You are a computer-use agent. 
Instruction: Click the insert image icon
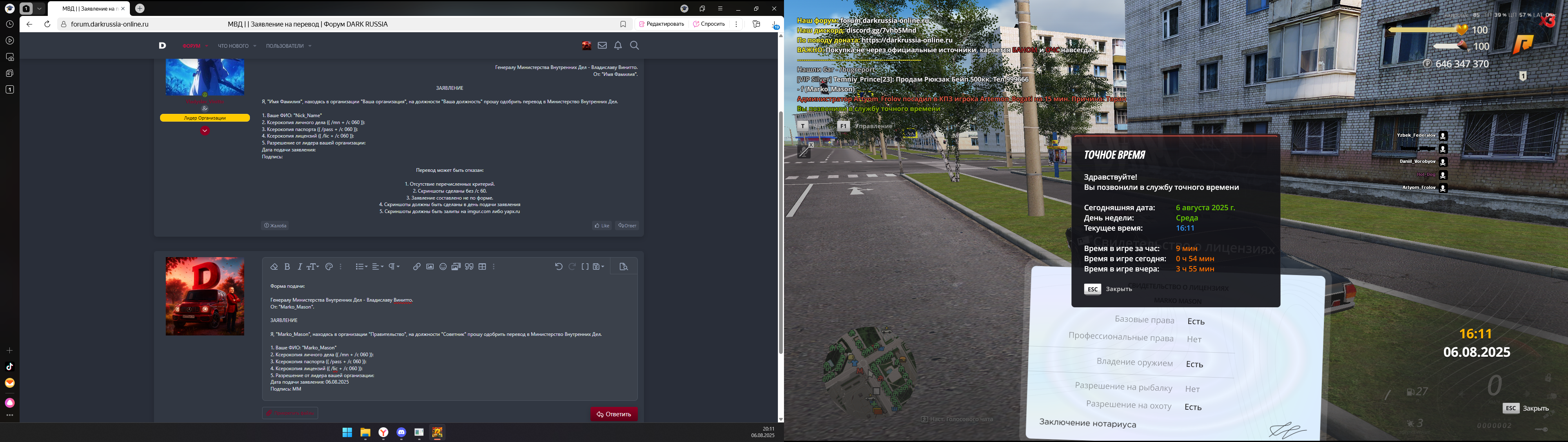coord(430,267)
